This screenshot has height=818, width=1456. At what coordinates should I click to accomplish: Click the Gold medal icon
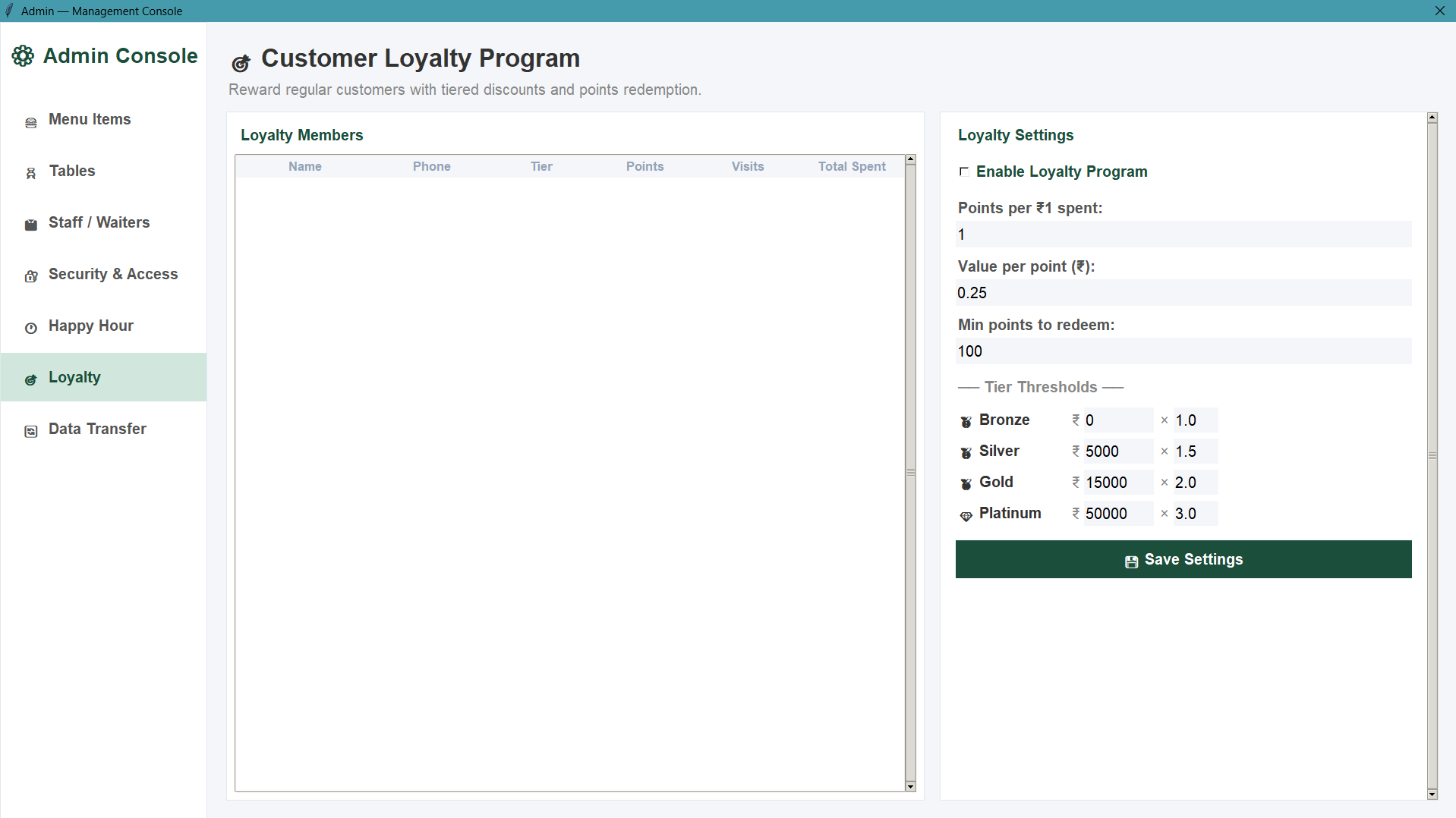tap(966, 484)
